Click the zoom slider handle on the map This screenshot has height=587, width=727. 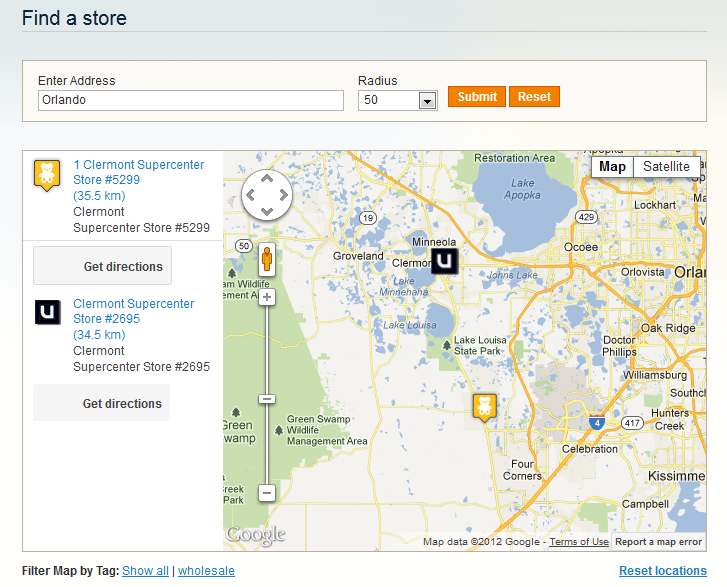pyautogui.click(x=267, y=399)
